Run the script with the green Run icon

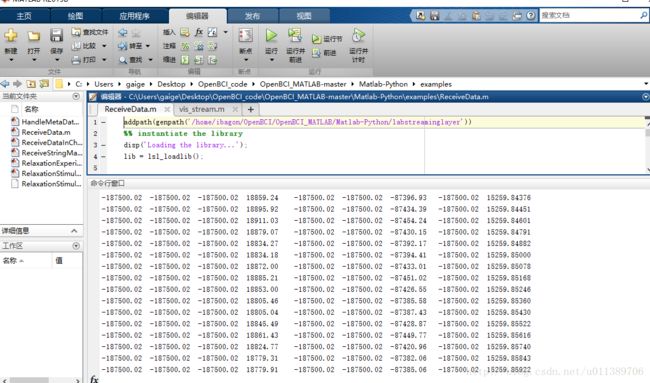(271, 36)
